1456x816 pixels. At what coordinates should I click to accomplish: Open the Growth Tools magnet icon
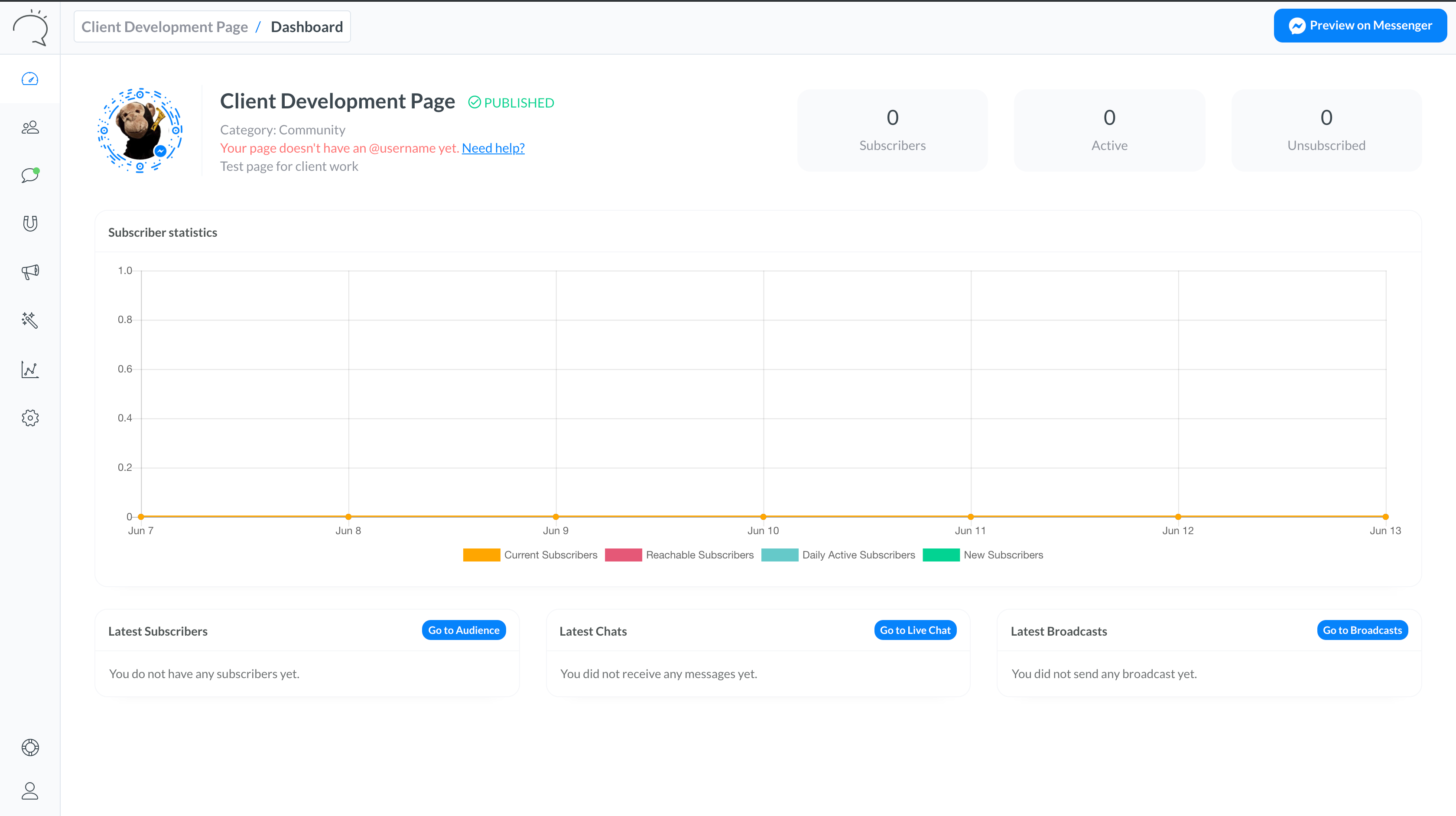point(30,223)
